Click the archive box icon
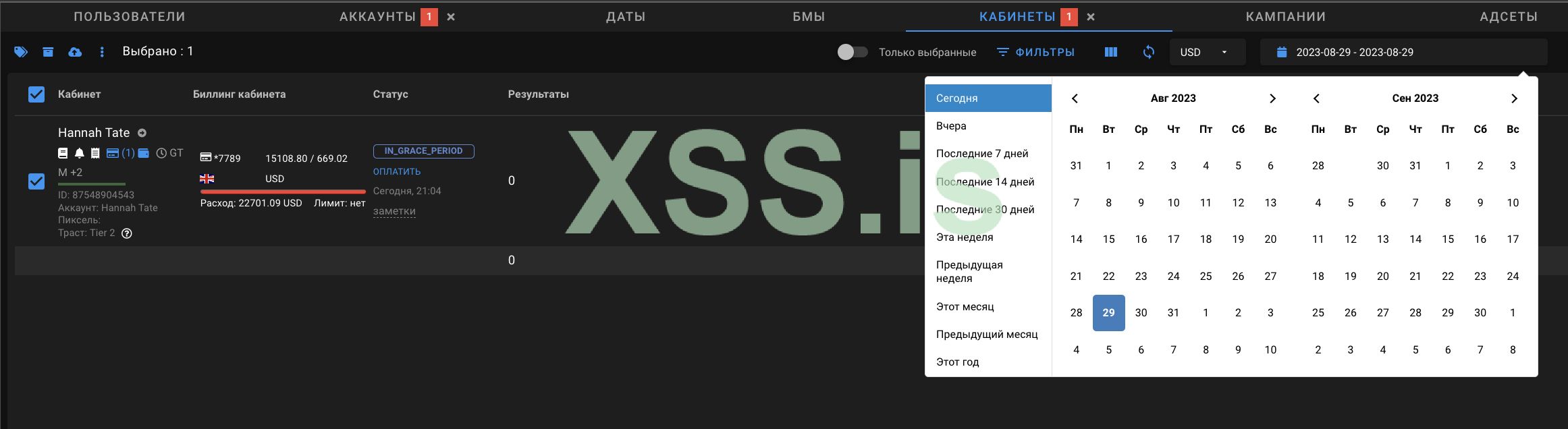 pyautogui.click(x=48, y=52)
